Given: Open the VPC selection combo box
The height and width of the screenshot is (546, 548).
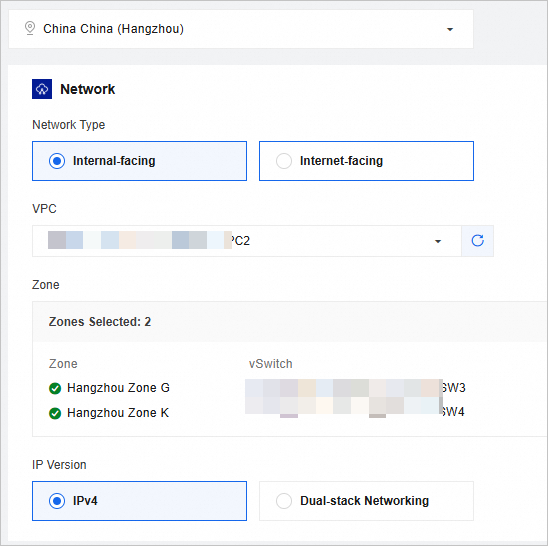Looking at the screenshot, I should click(247, 241).
